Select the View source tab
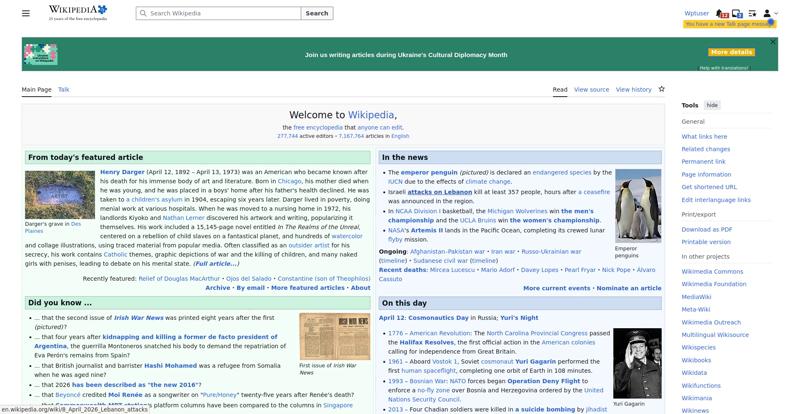 591,89
